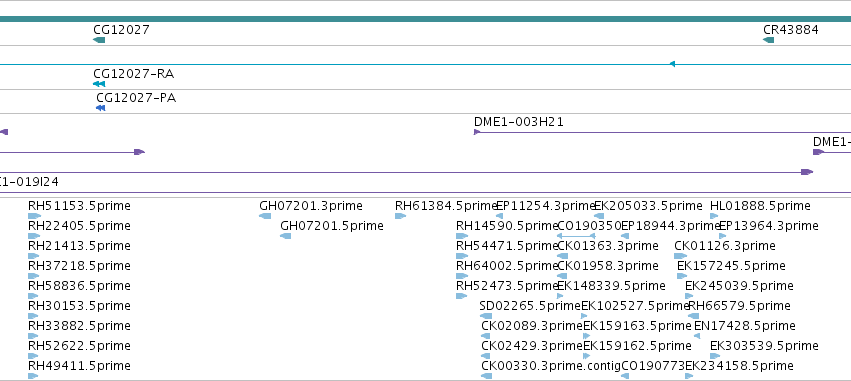Select the GH07201.3prime EST feature arrow

pos(265,216)
